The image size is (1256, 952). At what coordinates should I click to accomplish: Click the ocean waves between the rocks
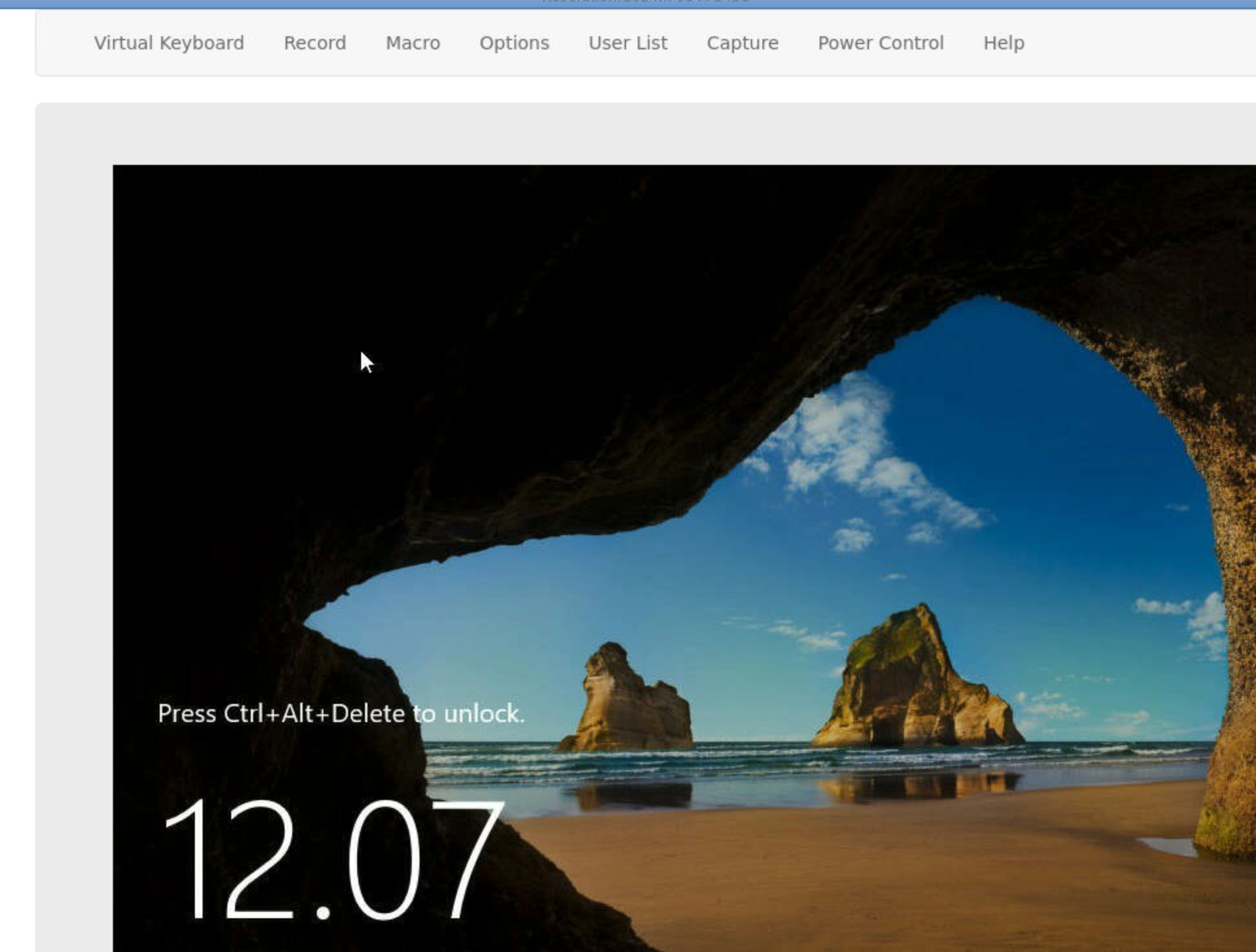pos(753,757)
